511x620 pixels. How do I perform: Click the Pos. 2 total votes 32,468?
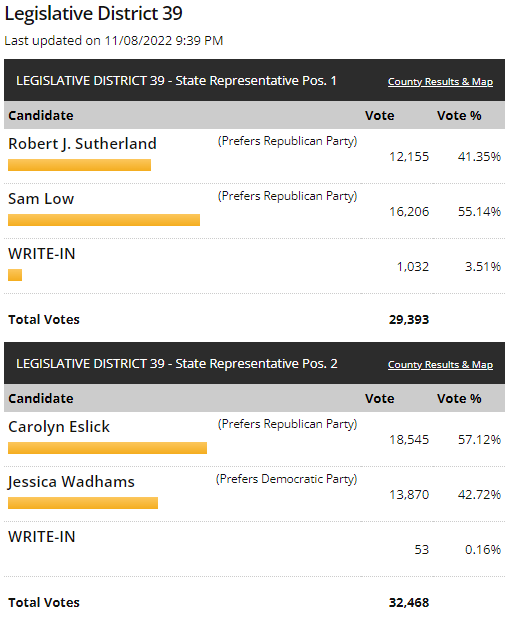(x=409, y=603)
